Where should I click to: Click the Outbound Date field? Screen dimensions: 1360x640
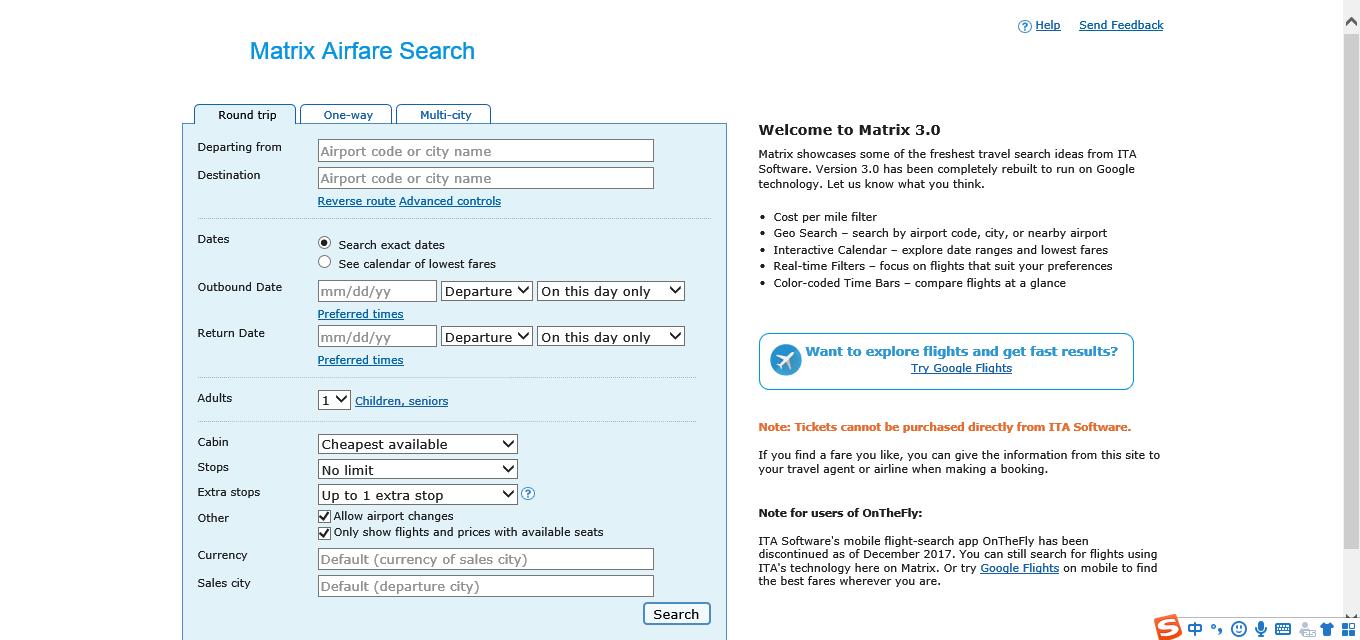pos(377,291)
